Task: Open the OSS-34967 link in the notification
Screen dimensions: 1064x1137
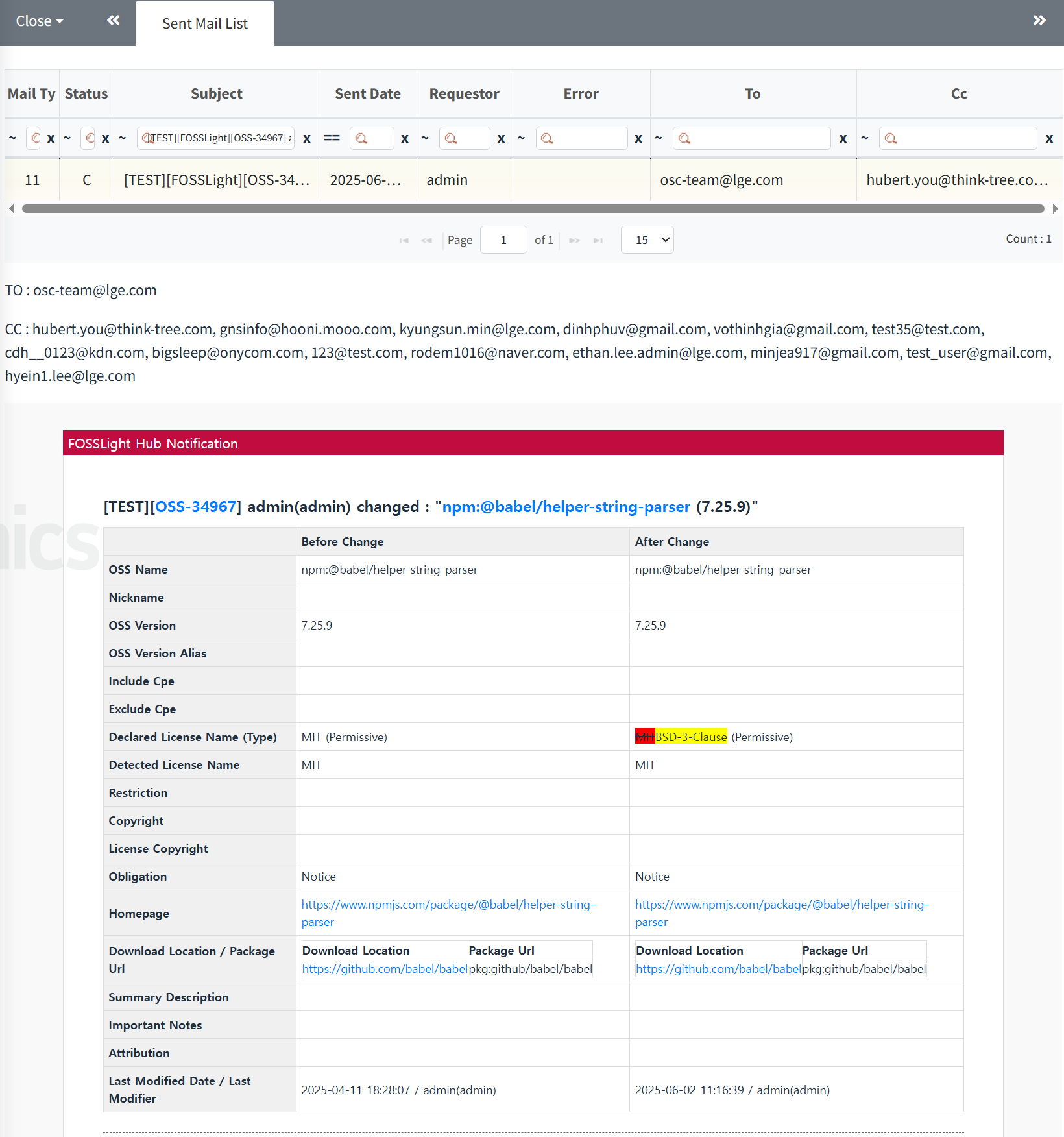Action: [196, 507]
